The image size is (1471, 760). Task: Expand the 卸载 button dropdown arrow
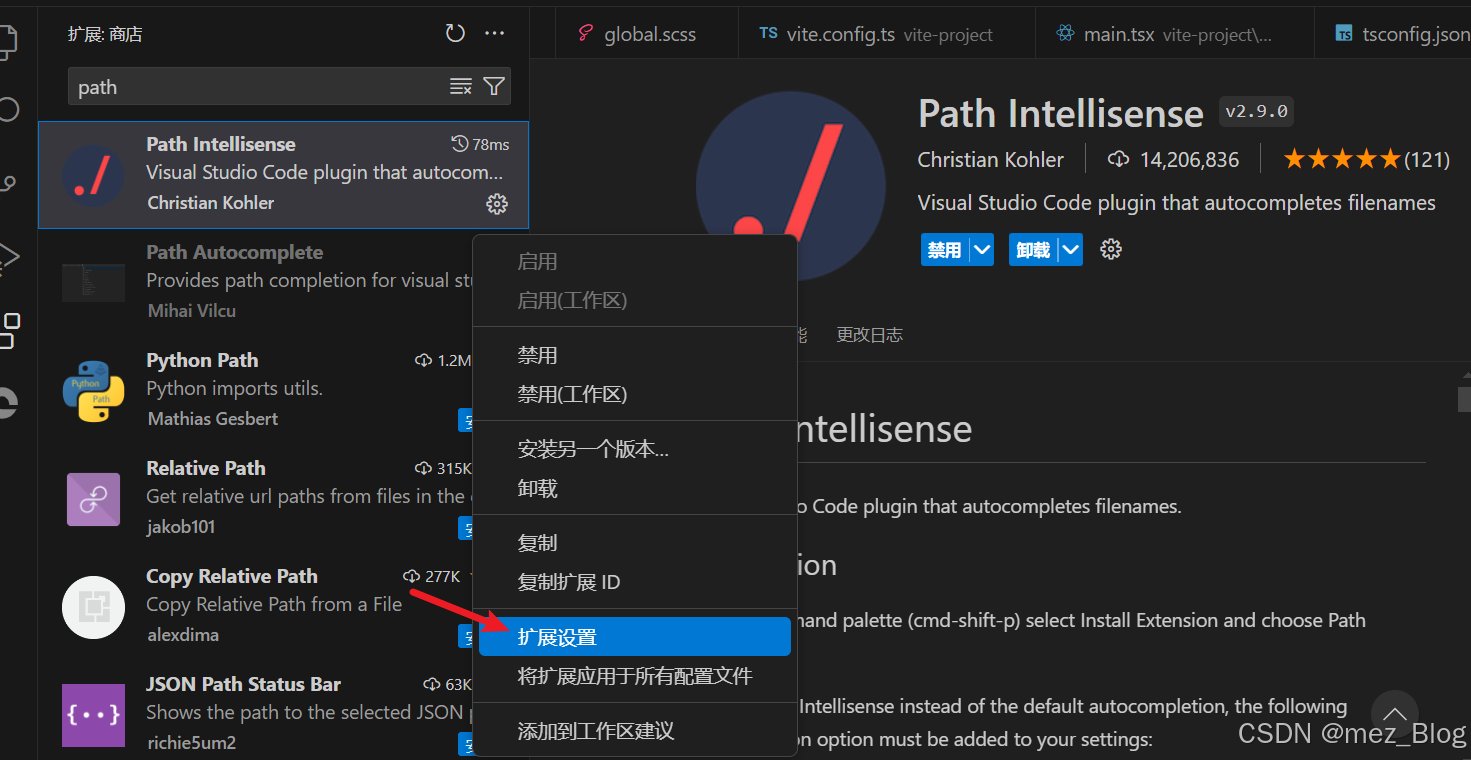pyautogui.click(x=1071, y=250)
